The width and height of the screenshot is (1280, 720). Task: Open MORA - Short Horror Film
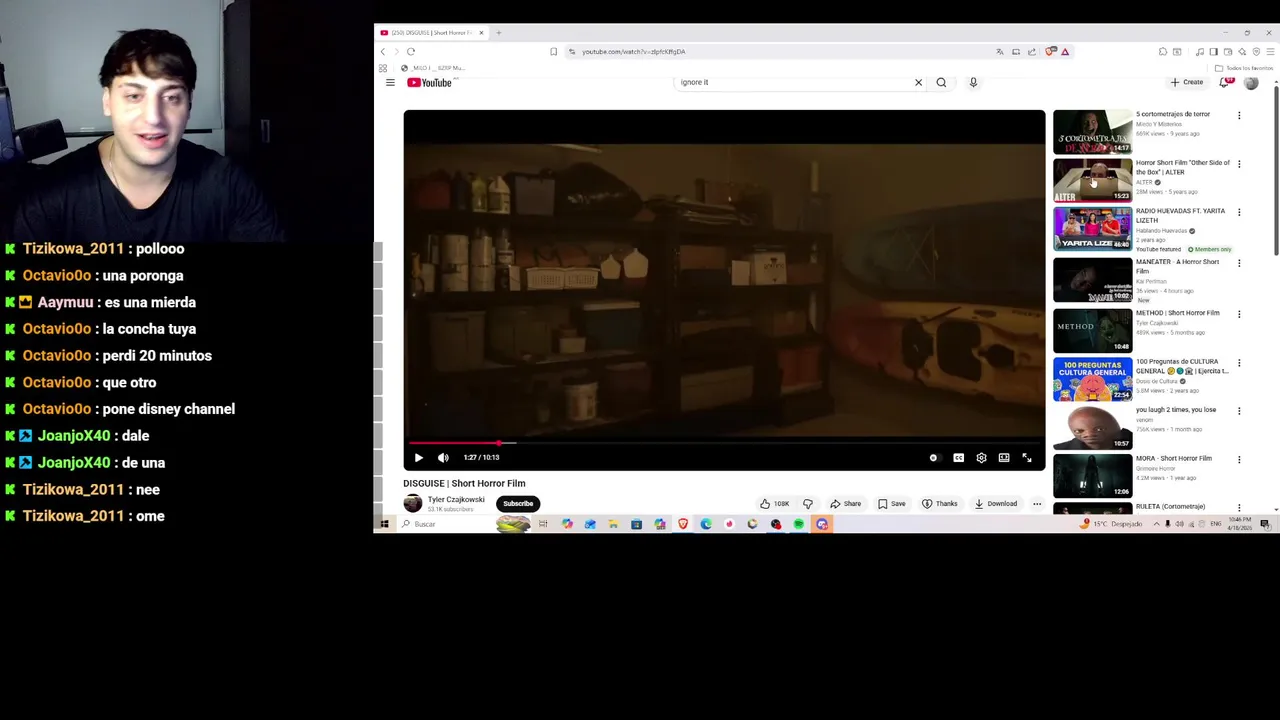(x=1092, y=477)
